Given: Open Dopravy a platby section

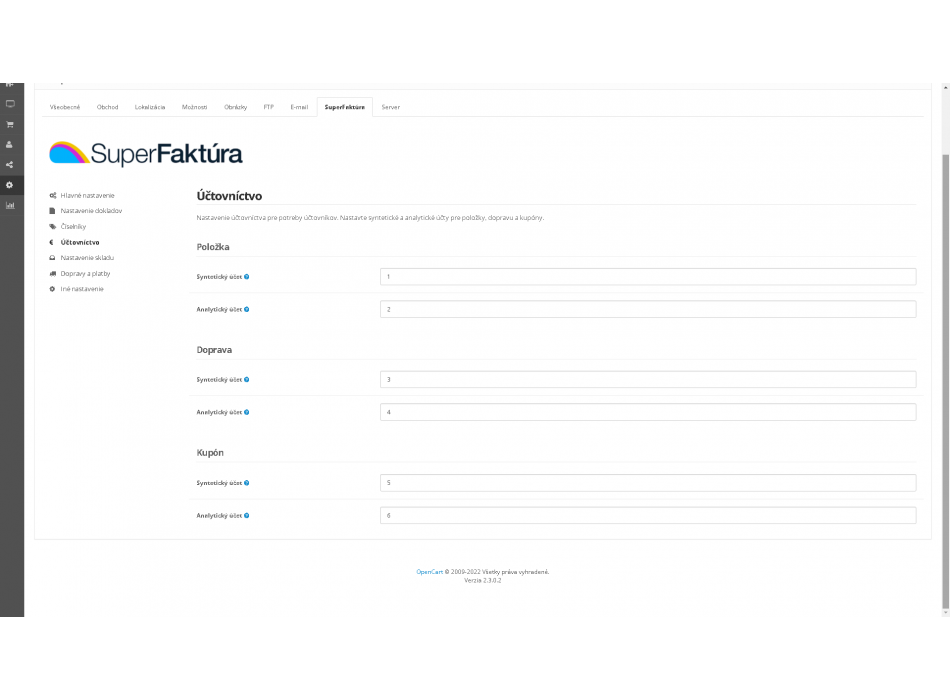Looking at the screenshot, I should pyautogui.click(x=85, y=273).
